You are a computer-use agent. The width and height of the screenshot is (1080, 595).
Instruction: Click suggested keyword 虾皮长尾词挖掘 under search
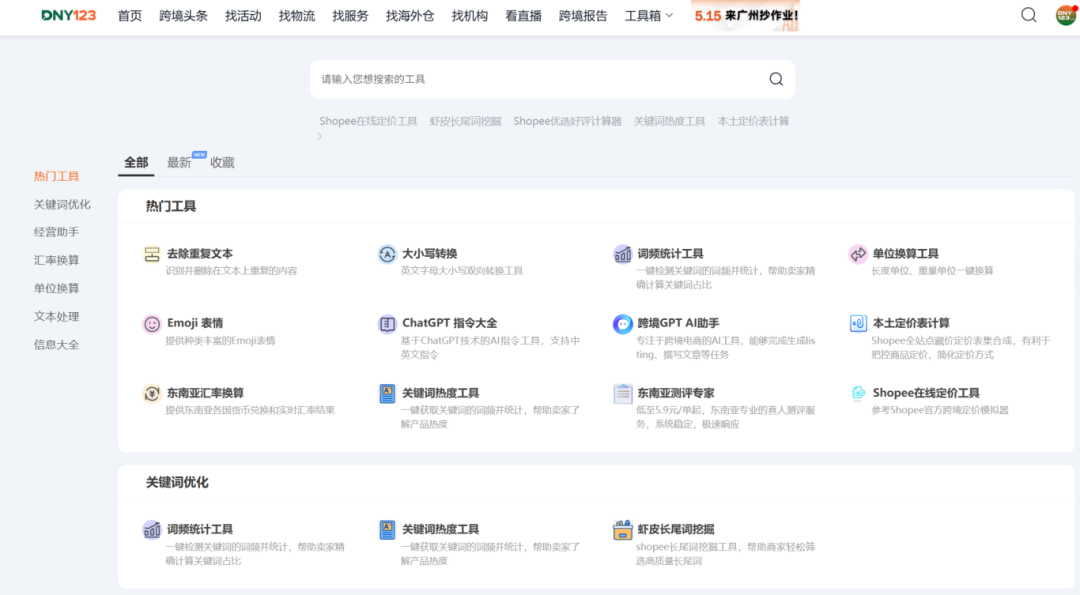pyautogui.click(x=466, y=121)
